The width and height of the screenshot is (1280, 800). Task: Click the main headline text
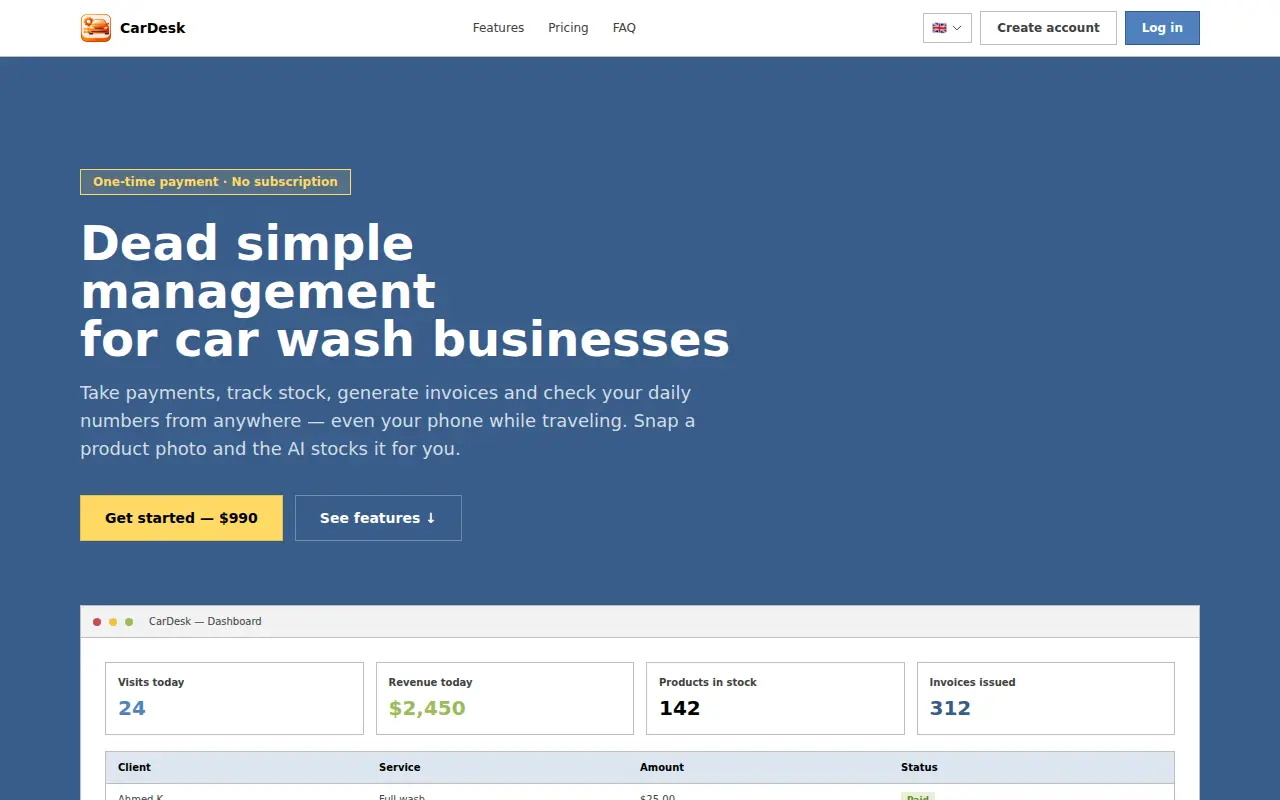click(405, 292)
